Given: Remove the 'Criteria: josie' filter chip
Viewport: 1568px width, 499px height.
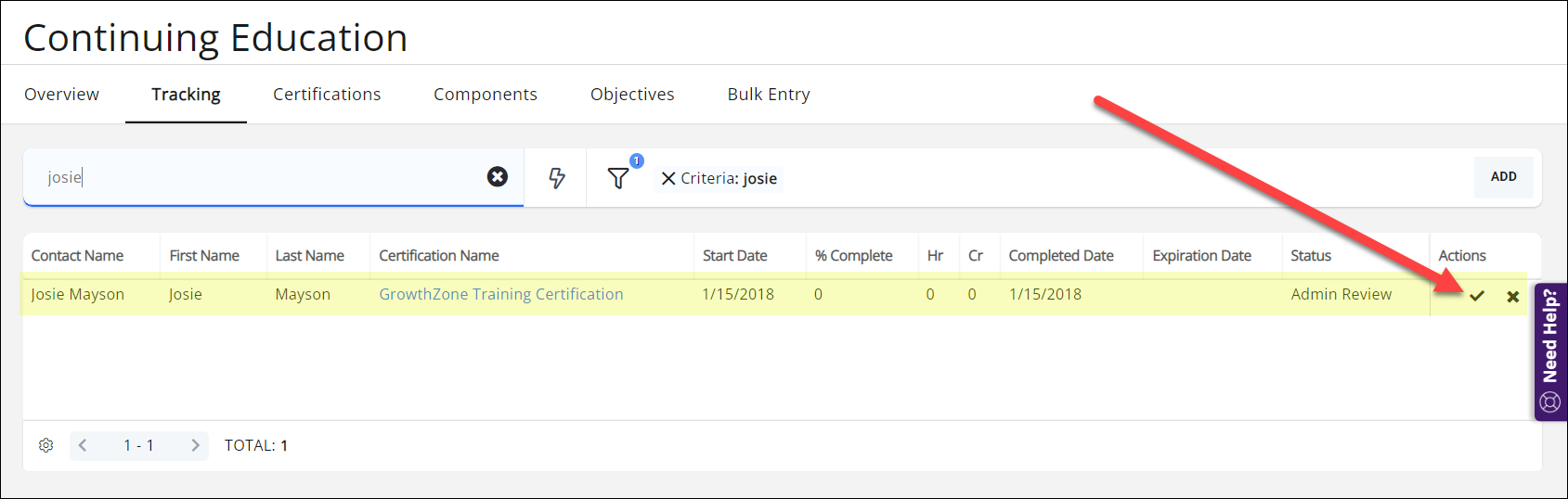Looking at the screenshot, I should coord(667,178).
